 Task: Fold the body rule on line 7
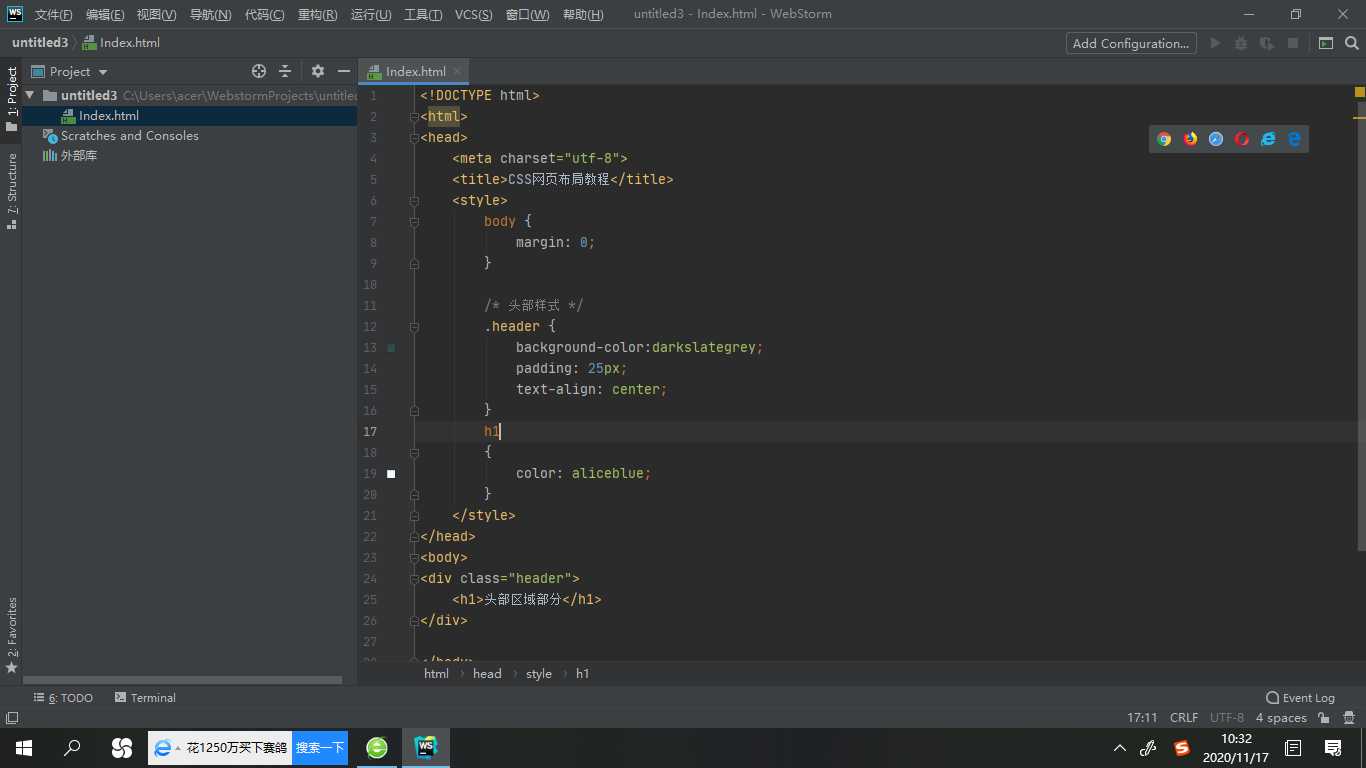tap(414, 222)
